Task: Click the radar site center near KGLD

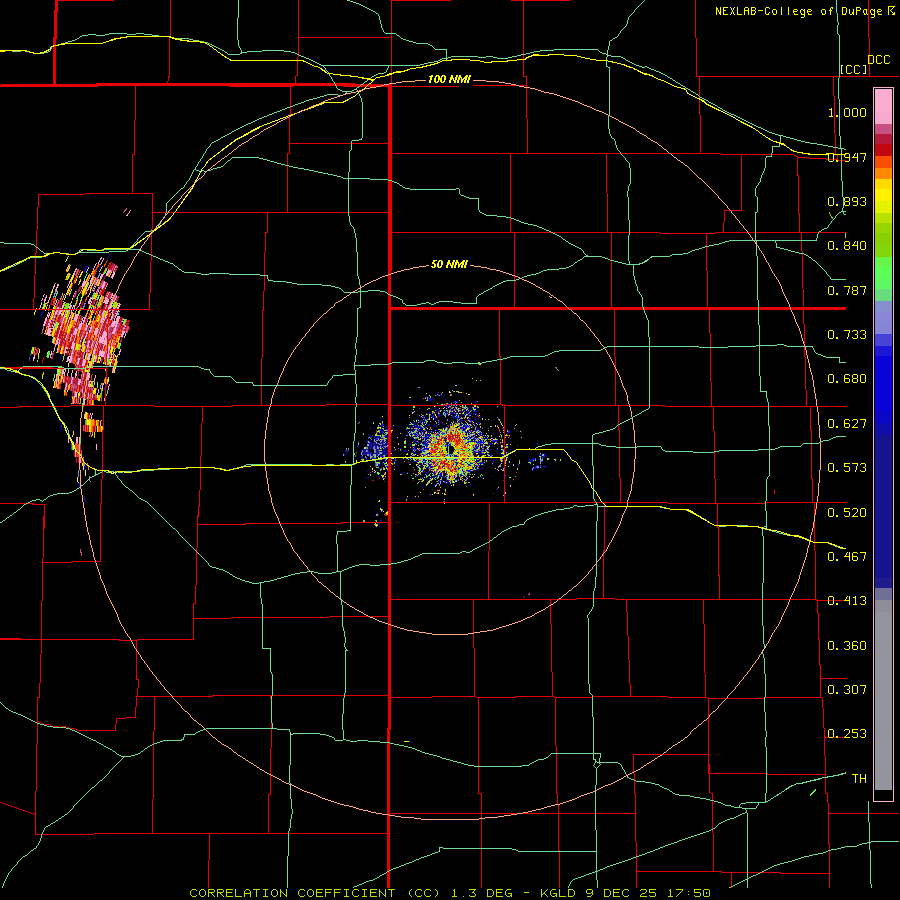Action: click(451, 449)
